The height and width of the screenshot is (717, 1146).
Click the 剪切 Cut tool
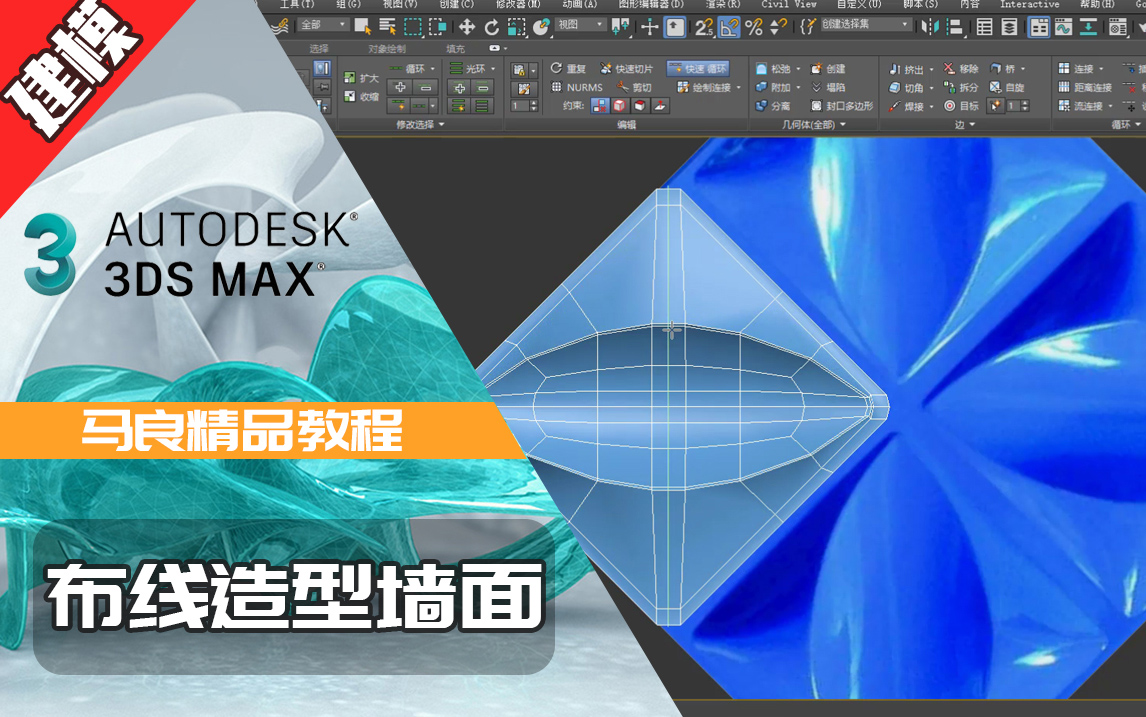click(x=634, y=87)
